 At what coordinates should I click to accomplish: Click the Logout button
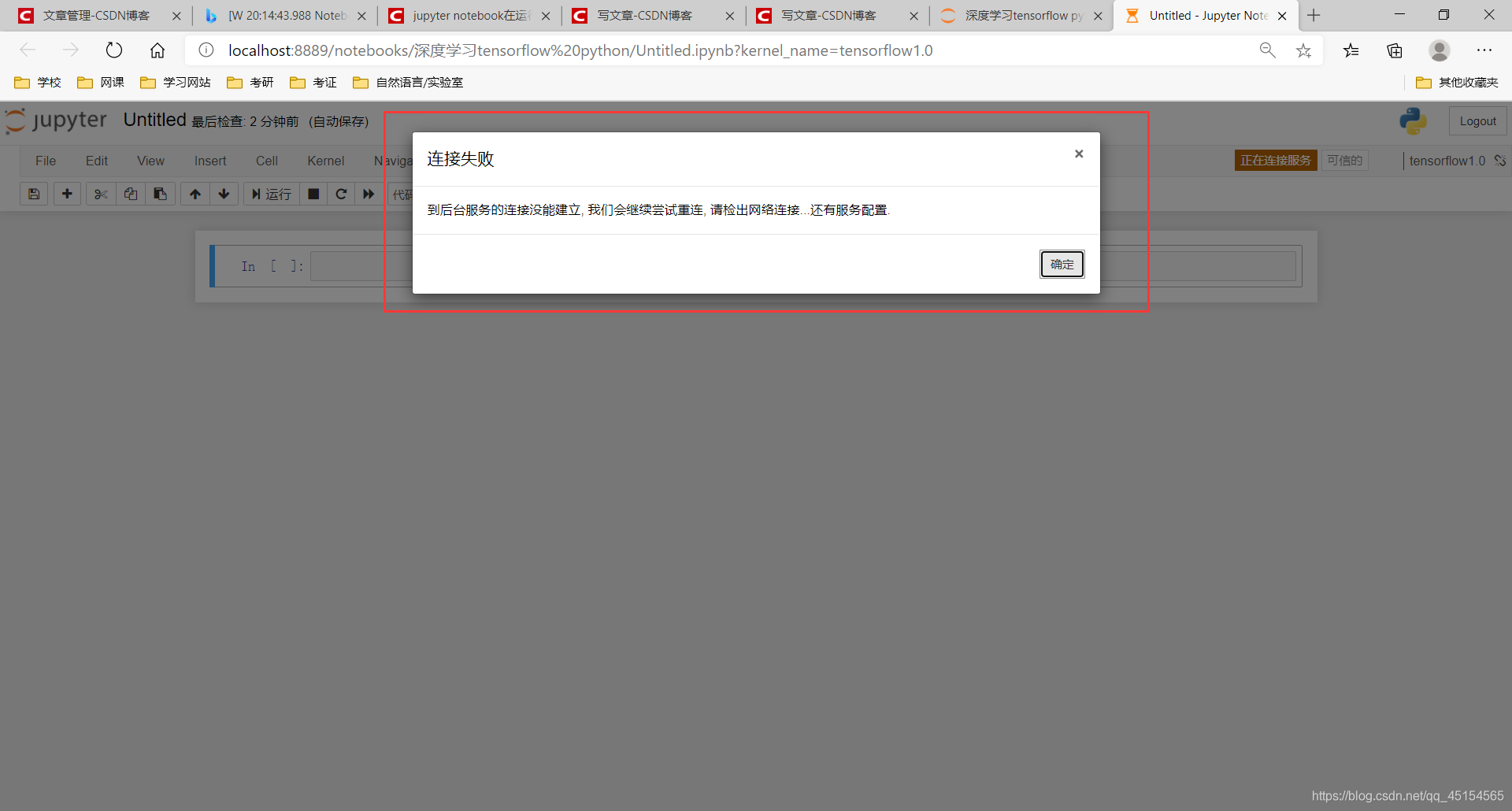pyautogui.click(x=1477, y=121)
